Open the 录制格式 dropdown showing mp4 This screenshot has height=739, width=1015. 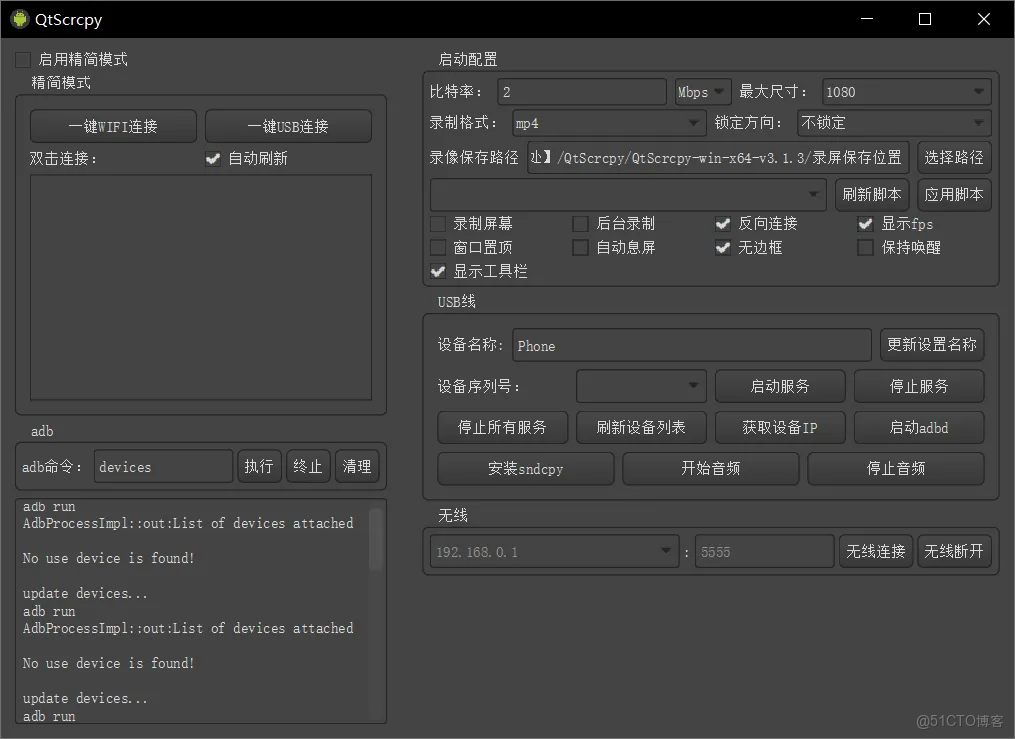tap(607, 123)
